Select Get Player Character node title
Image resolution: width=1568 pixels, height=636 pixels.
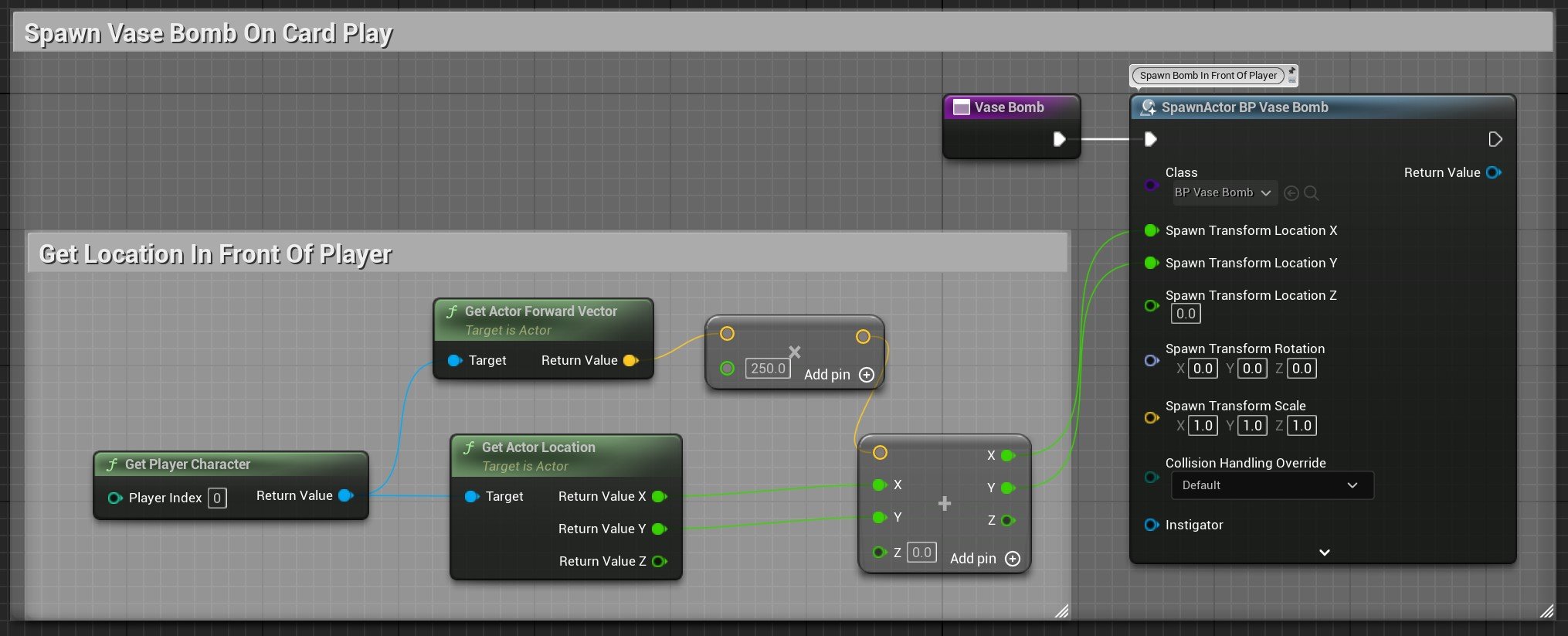click(x=188, y=464)
